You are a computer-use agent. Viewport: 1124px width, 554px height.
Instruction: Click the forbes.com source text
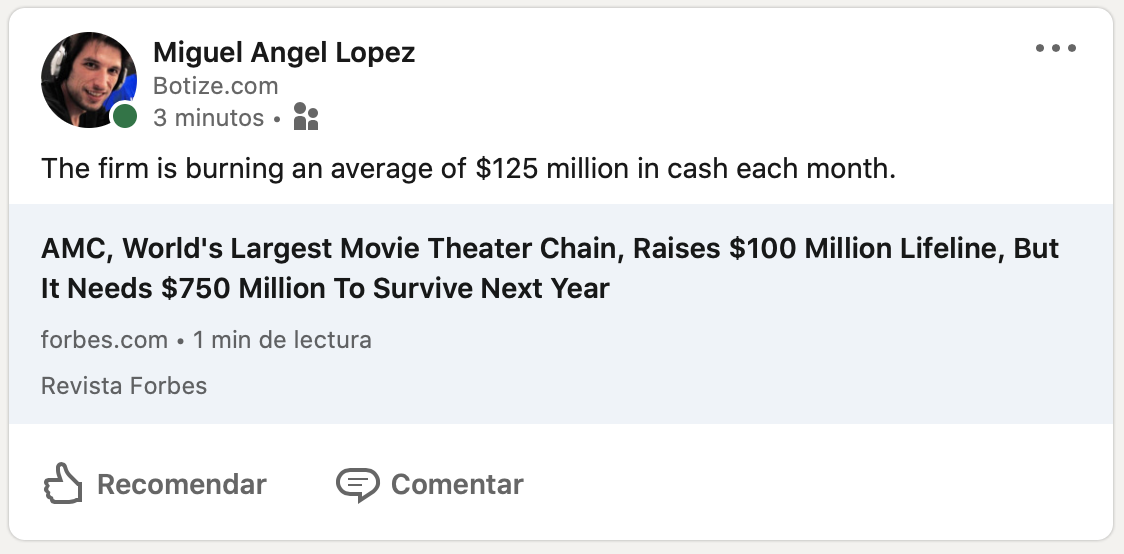pyautogui.click(x=104, y=339)
